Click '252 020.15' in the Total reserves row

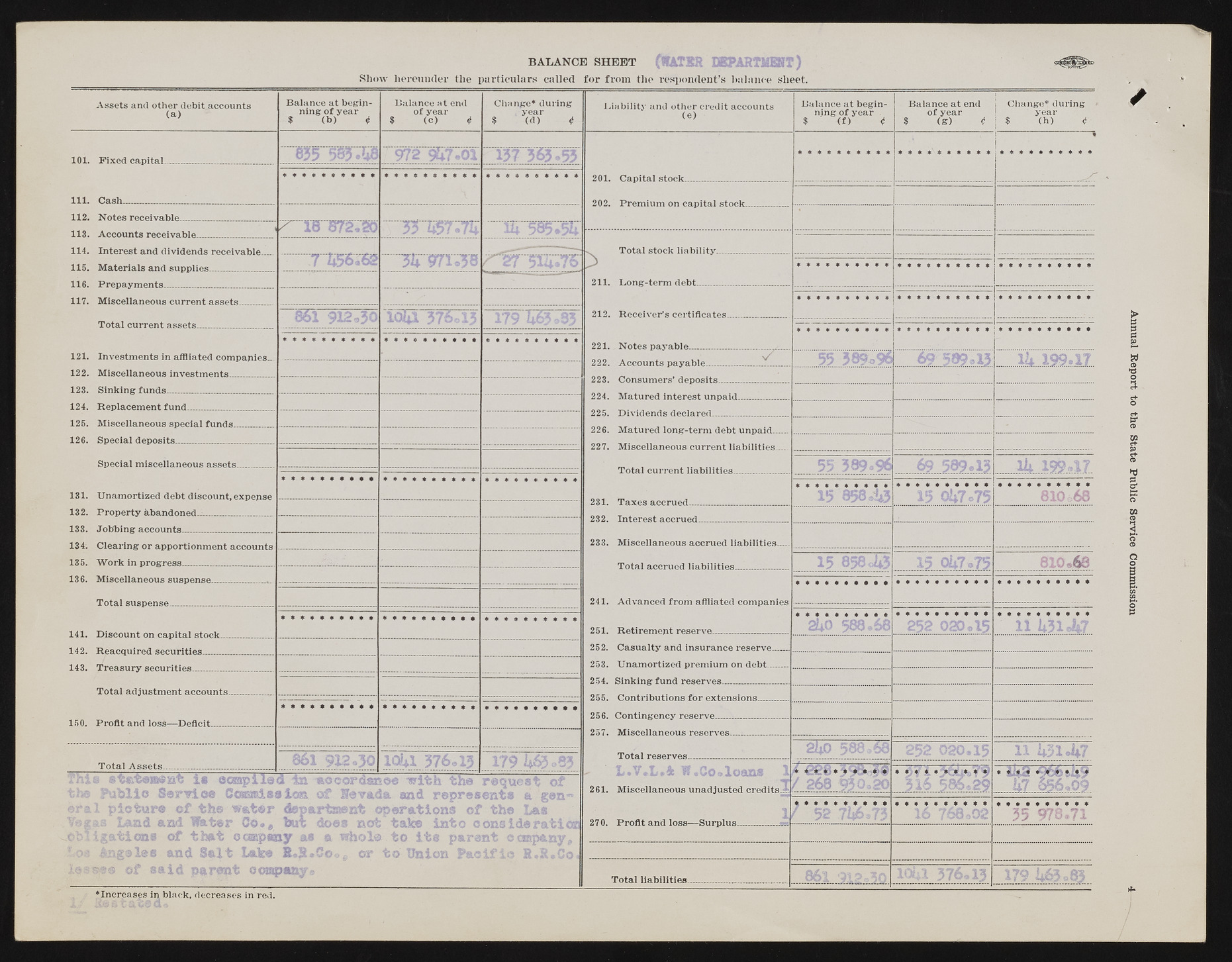point(947,751)
